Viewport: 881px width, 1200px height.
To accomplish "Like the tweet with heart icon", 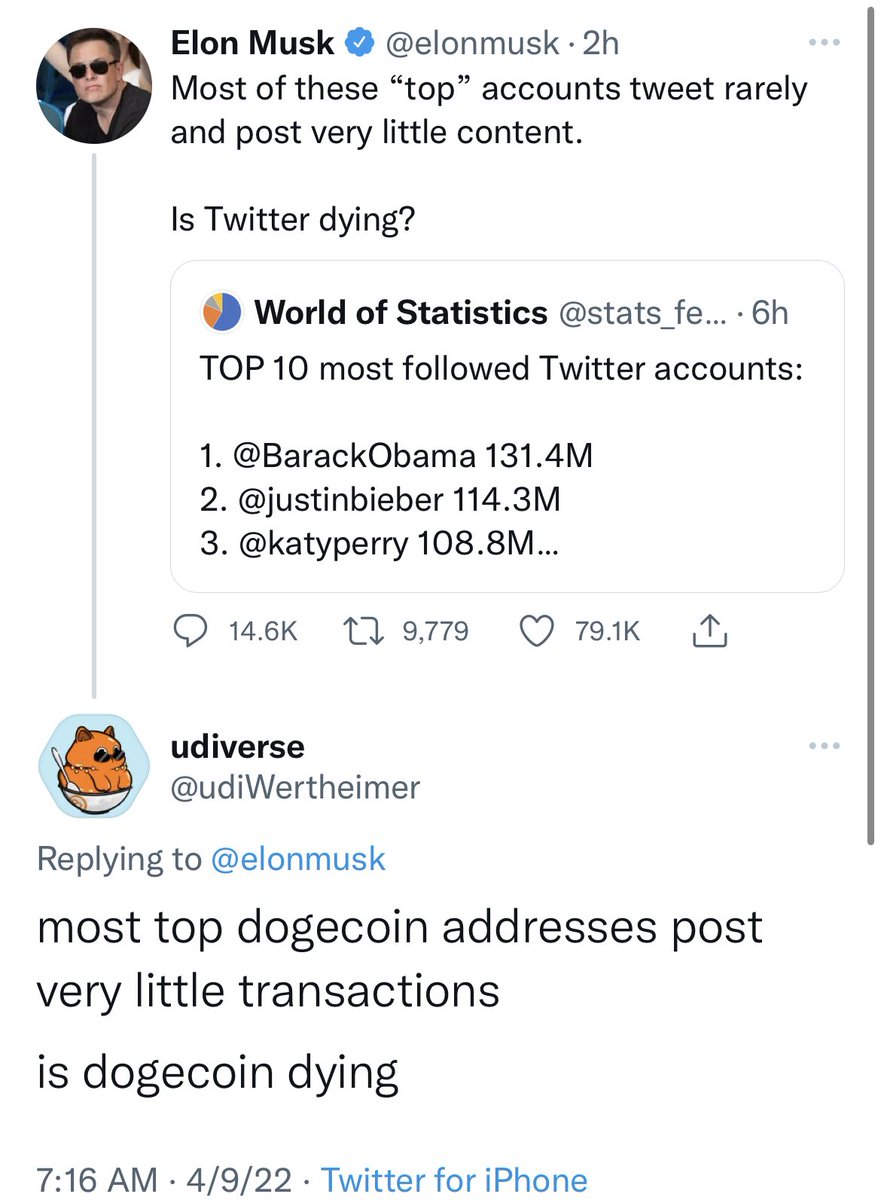I will 539,631.
